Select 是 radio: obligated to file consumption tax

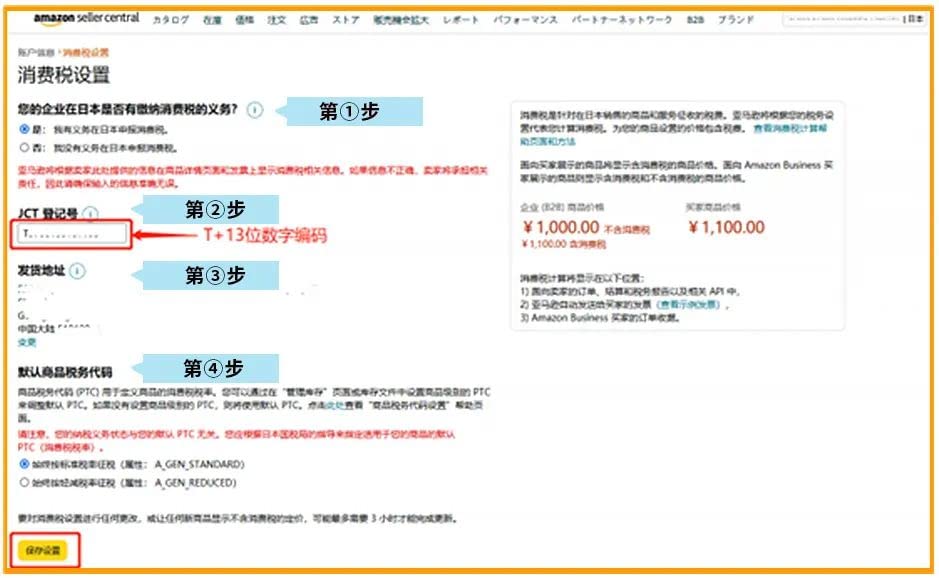click(25, 130)
